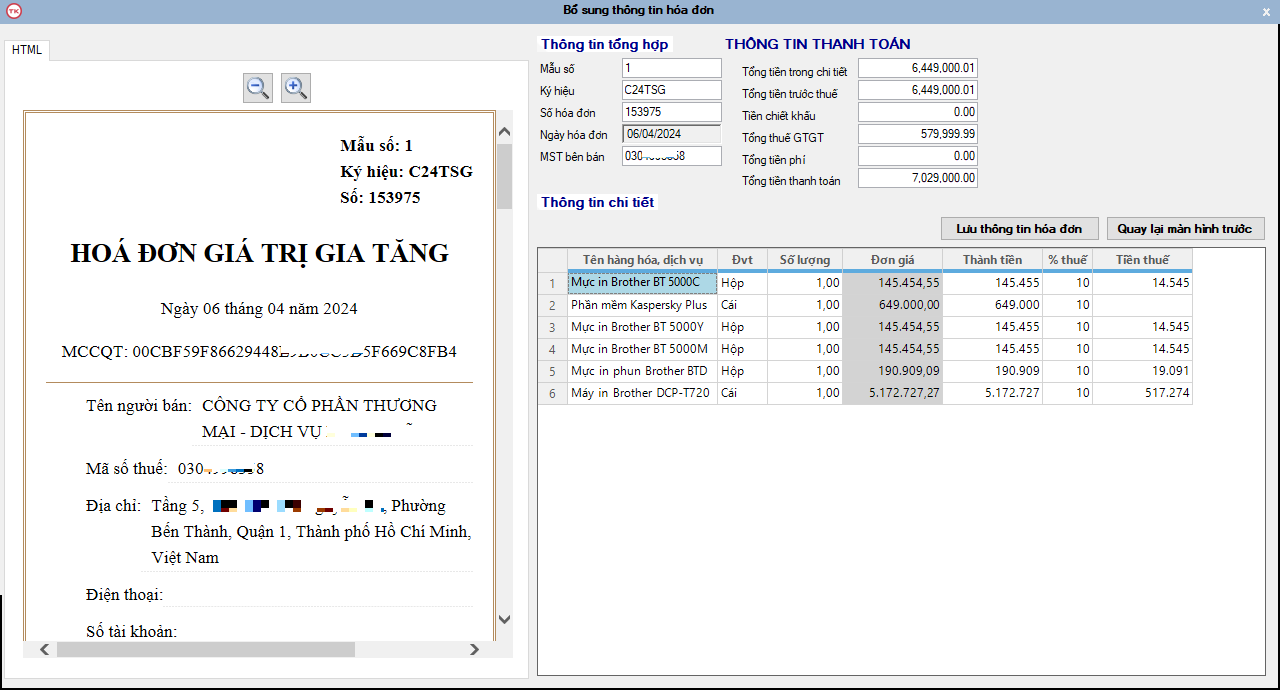Click the zoom in magnifier icon
Screen dimensions: 1280x690
[295, 88]
